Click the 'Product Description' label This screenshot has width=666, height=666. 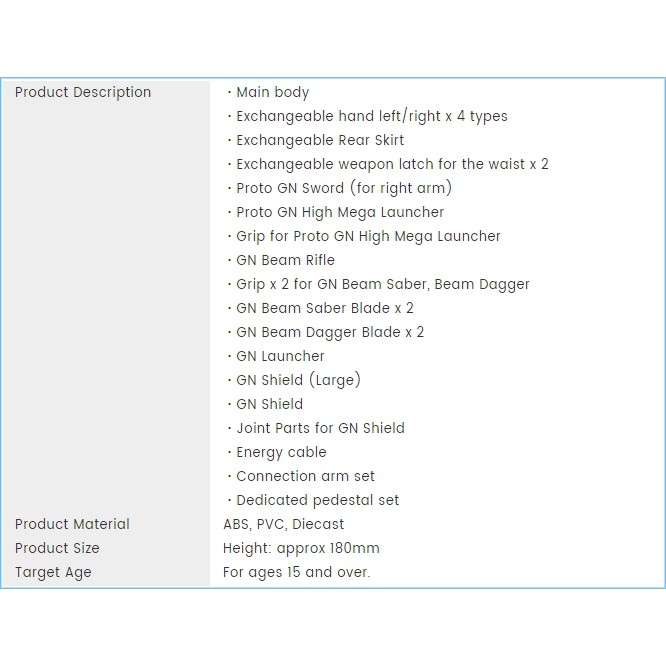tap(83, 92)
